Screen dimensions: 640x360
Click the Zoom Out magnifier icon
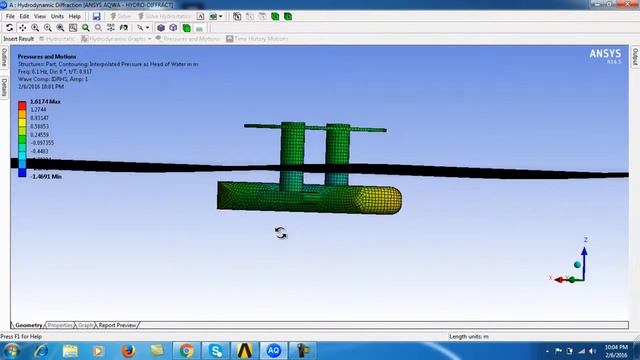pos(48,28)
